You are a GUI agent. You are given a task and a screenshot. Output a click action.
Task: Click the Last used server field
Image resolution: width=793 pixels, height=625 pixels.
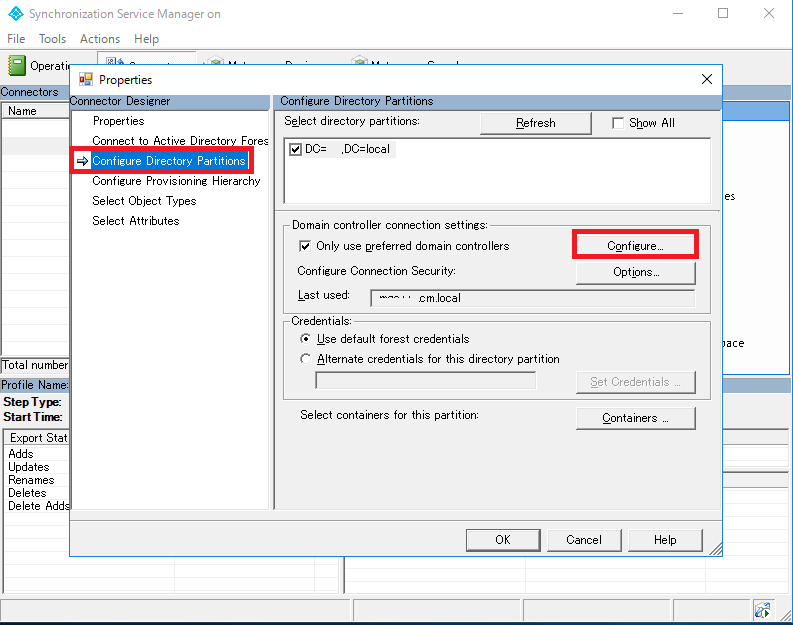533,298
